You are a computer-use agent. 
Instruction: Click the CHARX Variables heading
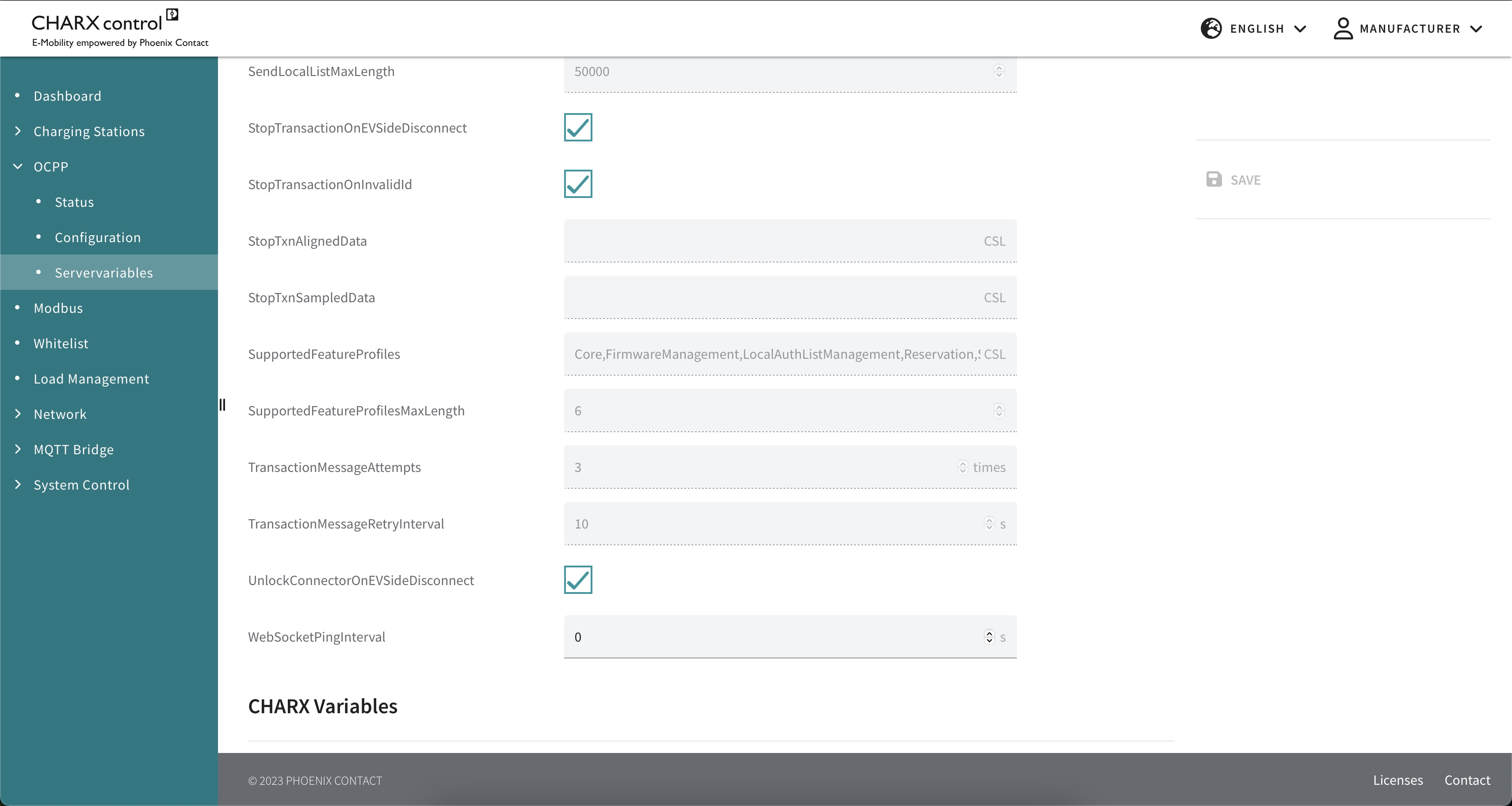click(323, 706)
